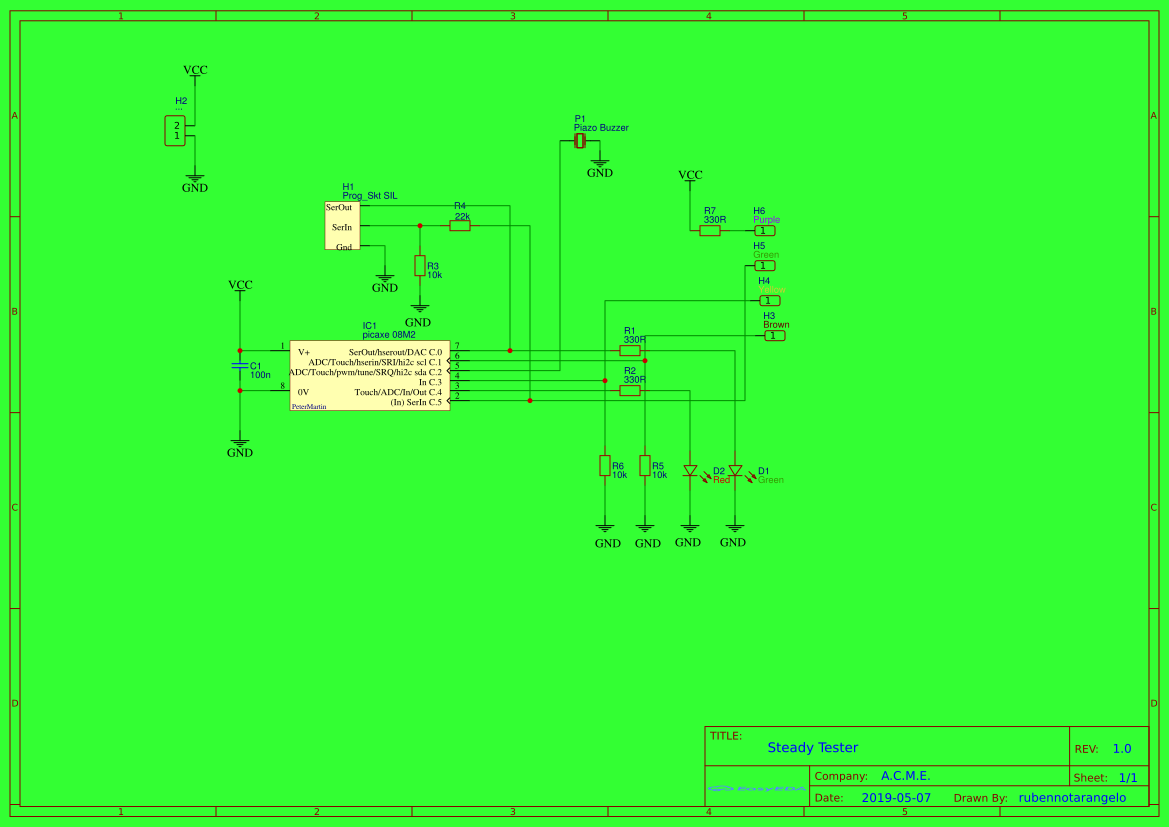Select resistor R7 330R symbol
Image resolution: width=1169 pixels, height=827 pixels.
(x=710, y=230)
